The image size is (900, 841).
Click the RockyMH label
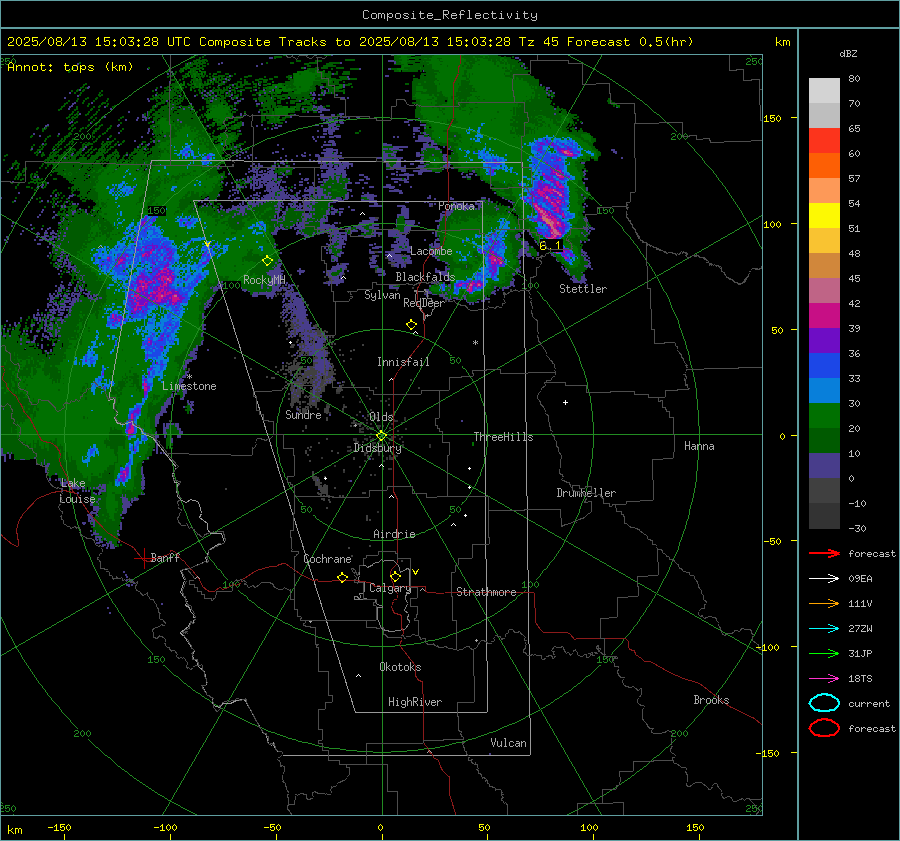[264, 280]
